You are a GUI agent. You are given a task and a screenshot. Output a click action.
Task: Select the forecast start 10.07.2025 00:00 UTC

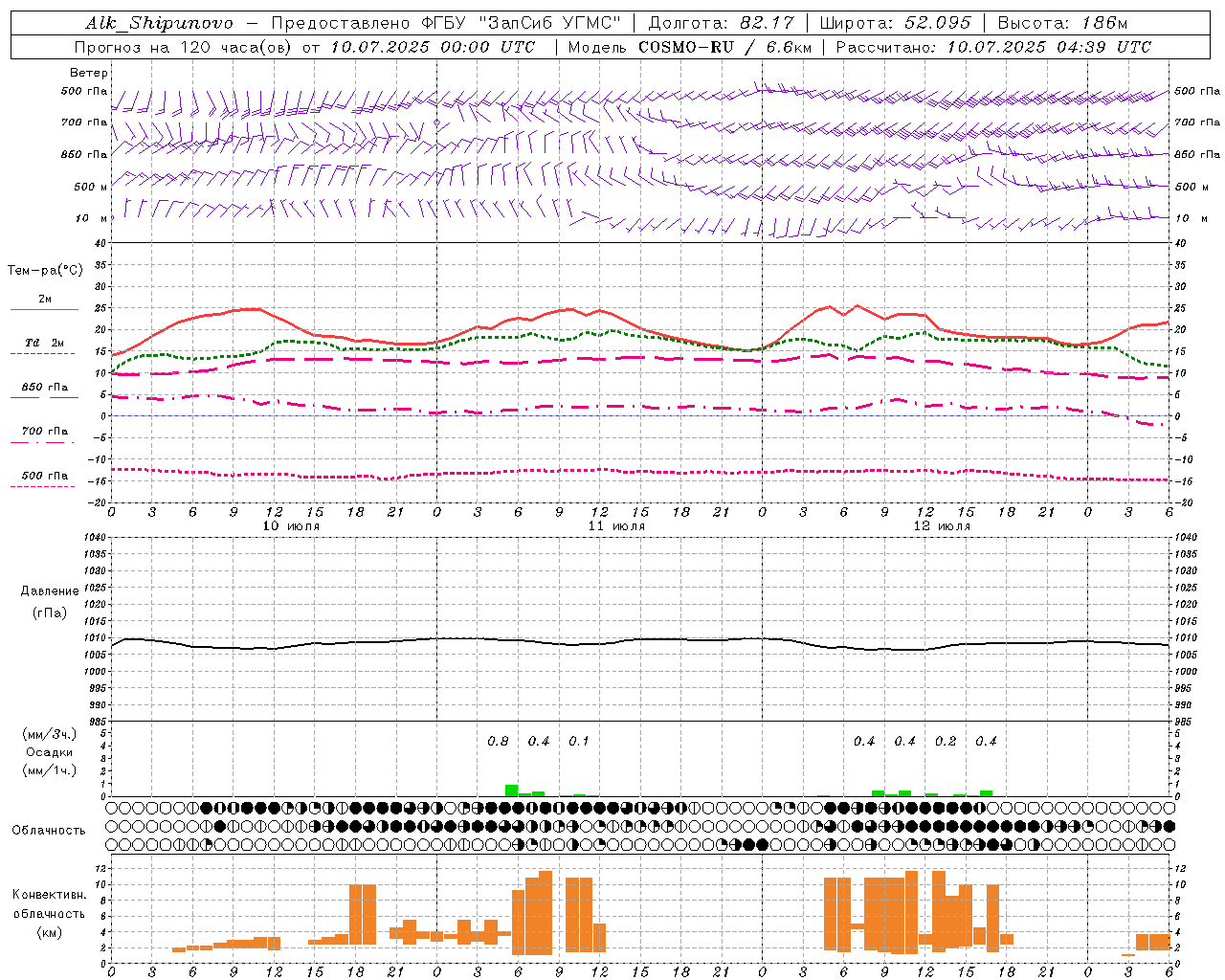pos(433,47)
